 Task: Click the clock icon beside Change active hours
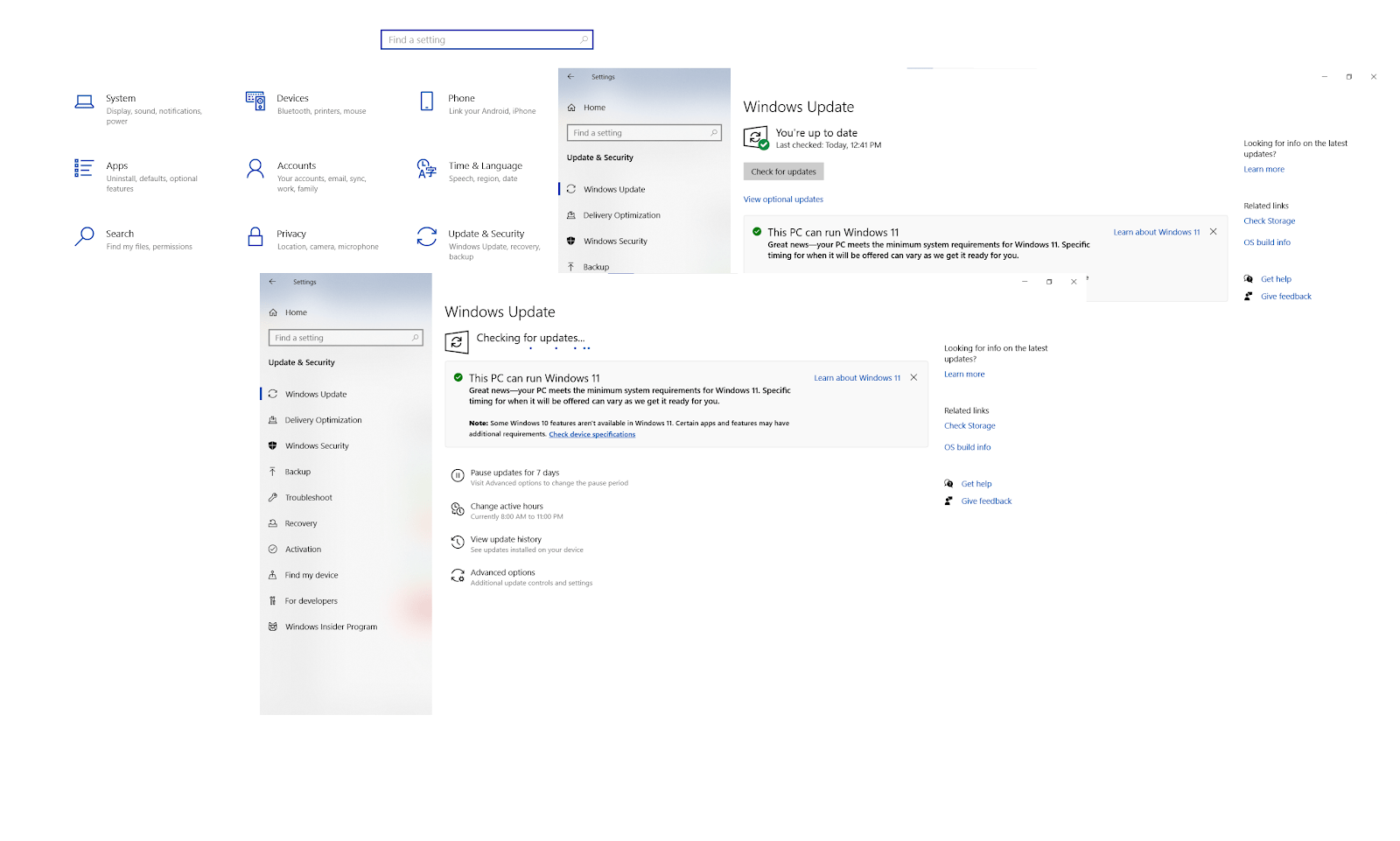click(x=458, y=509)
